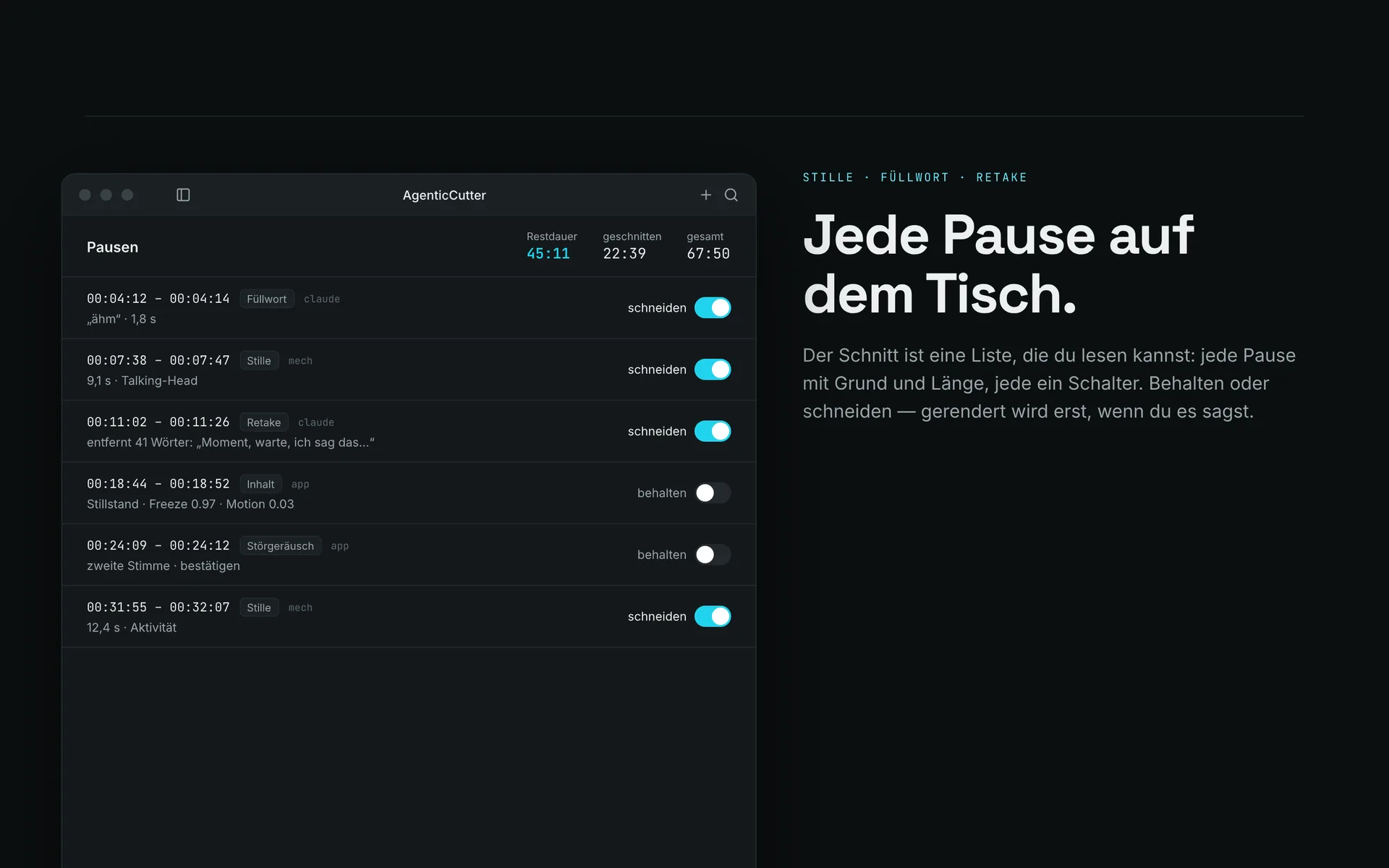Viewport: 1389px width, 868px height.
Task: Click the STILLE · FÜLLWORT · RETAKE eyebrow text
Action: [x=915, y=177]
